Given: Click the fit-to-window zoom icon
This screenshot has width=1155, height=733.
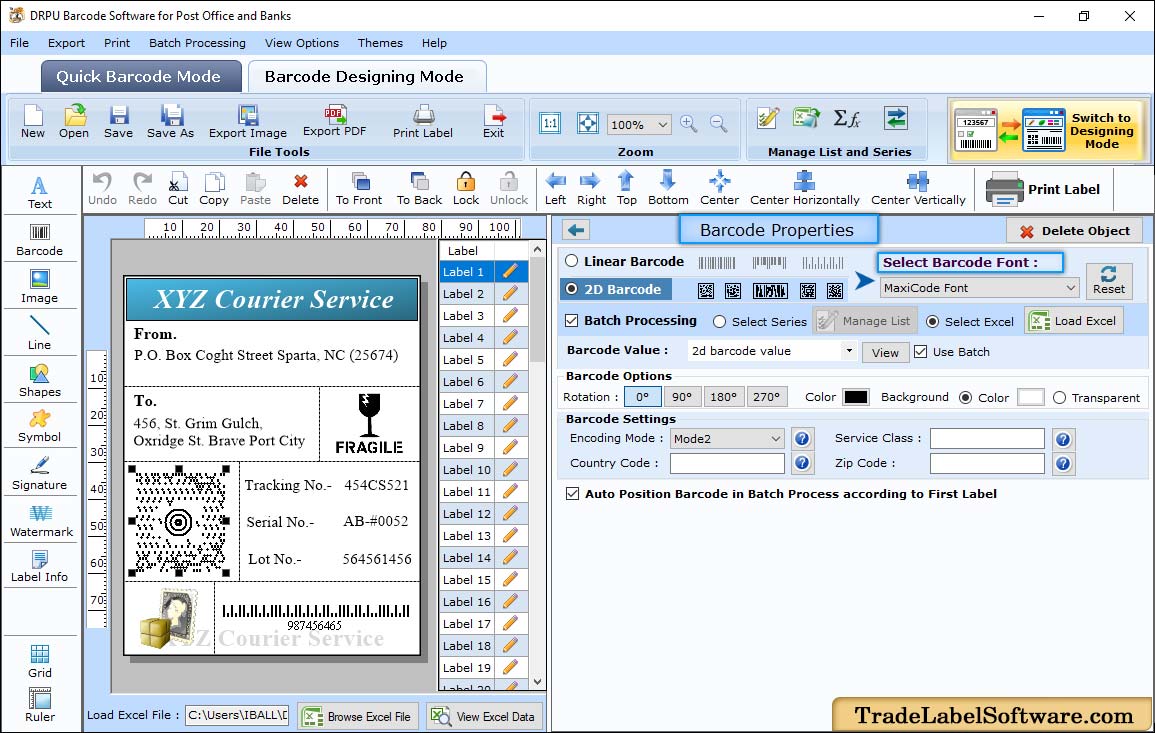Looking at the screenshot, I should tap(588, 123).
